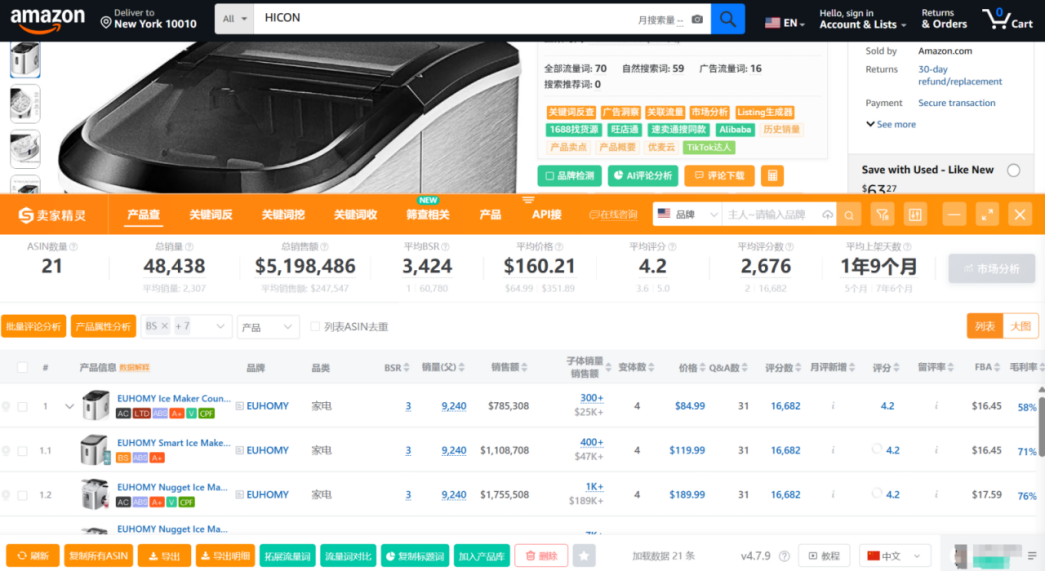This screenshot has height=572, width=1045.
Task: Click the 复制所有ASIN button
Action: 99,555
